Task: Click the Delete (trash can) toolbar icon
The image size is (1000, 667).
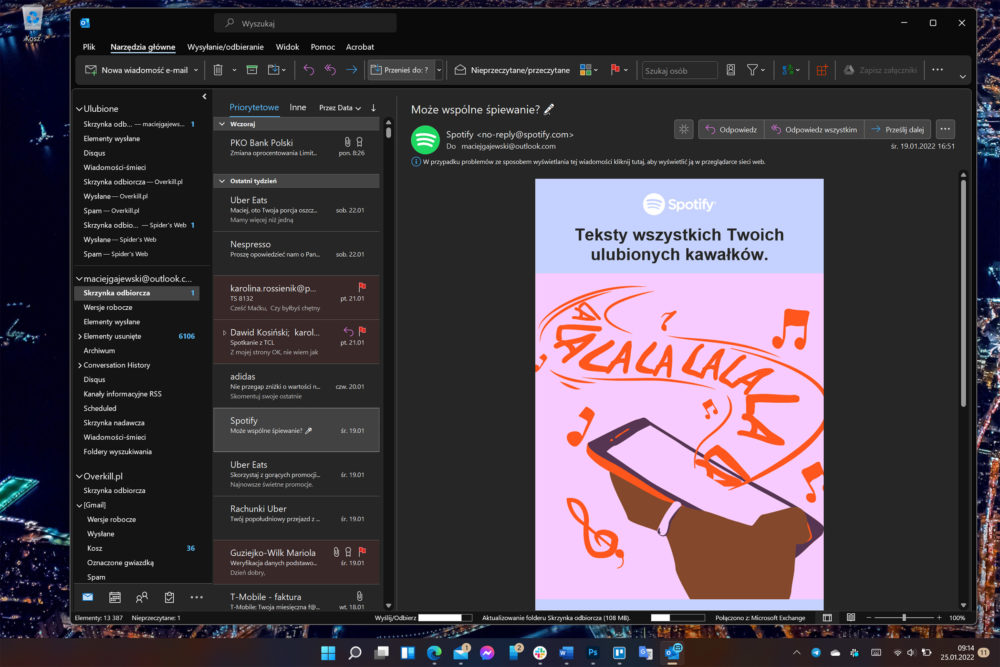Action: (x=218, y=70)
